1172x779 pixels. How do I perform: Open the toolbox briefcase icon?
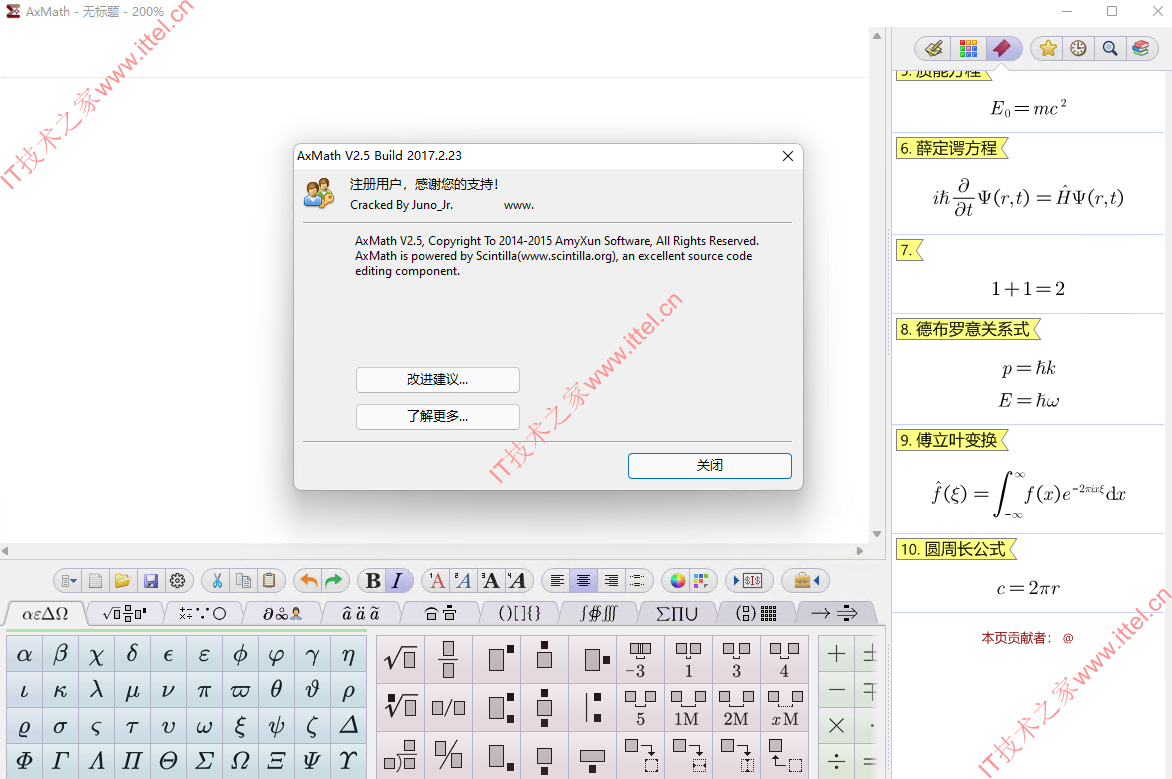point(806,581)
